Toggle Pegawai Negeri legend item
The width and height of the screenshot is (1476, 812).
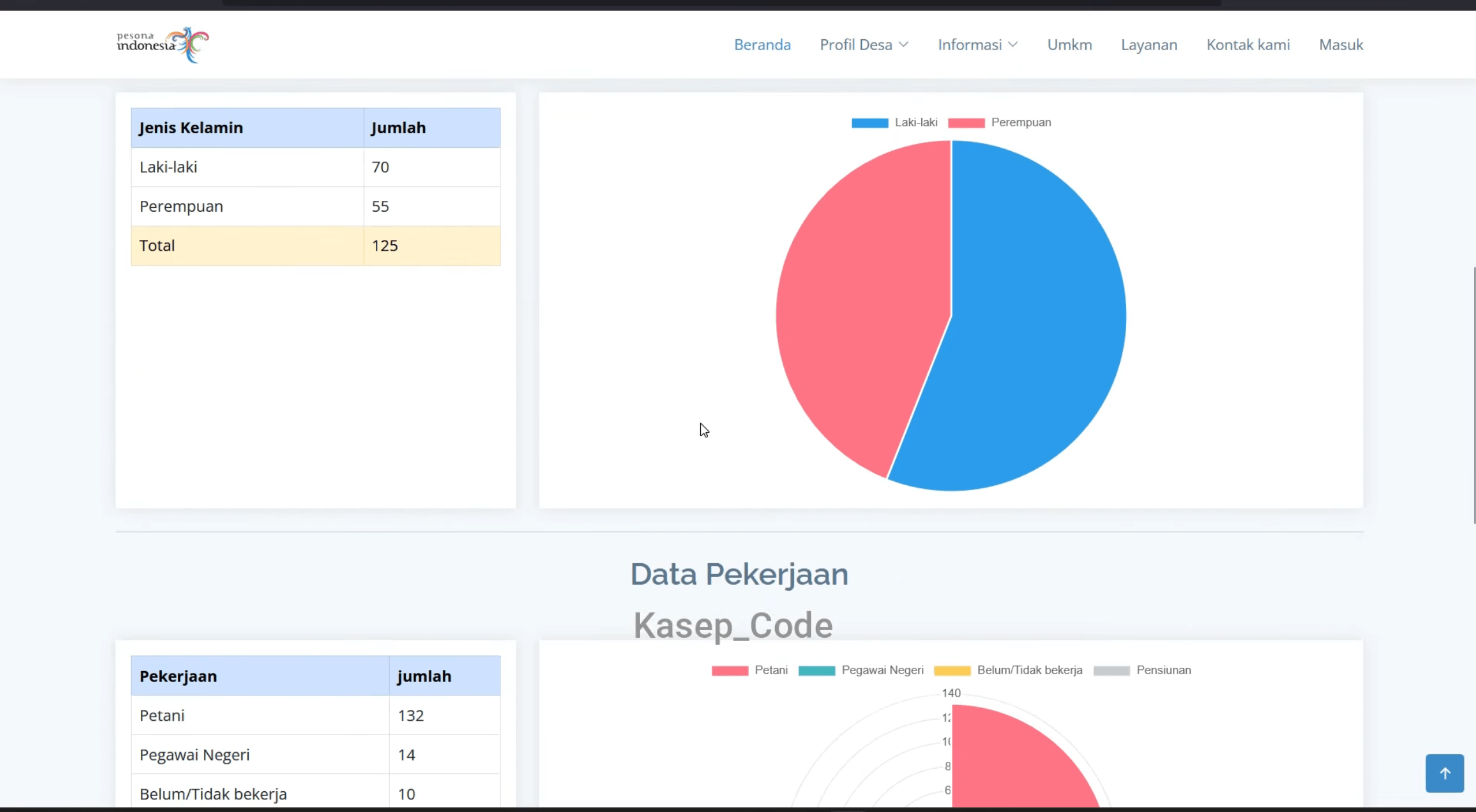861,670
